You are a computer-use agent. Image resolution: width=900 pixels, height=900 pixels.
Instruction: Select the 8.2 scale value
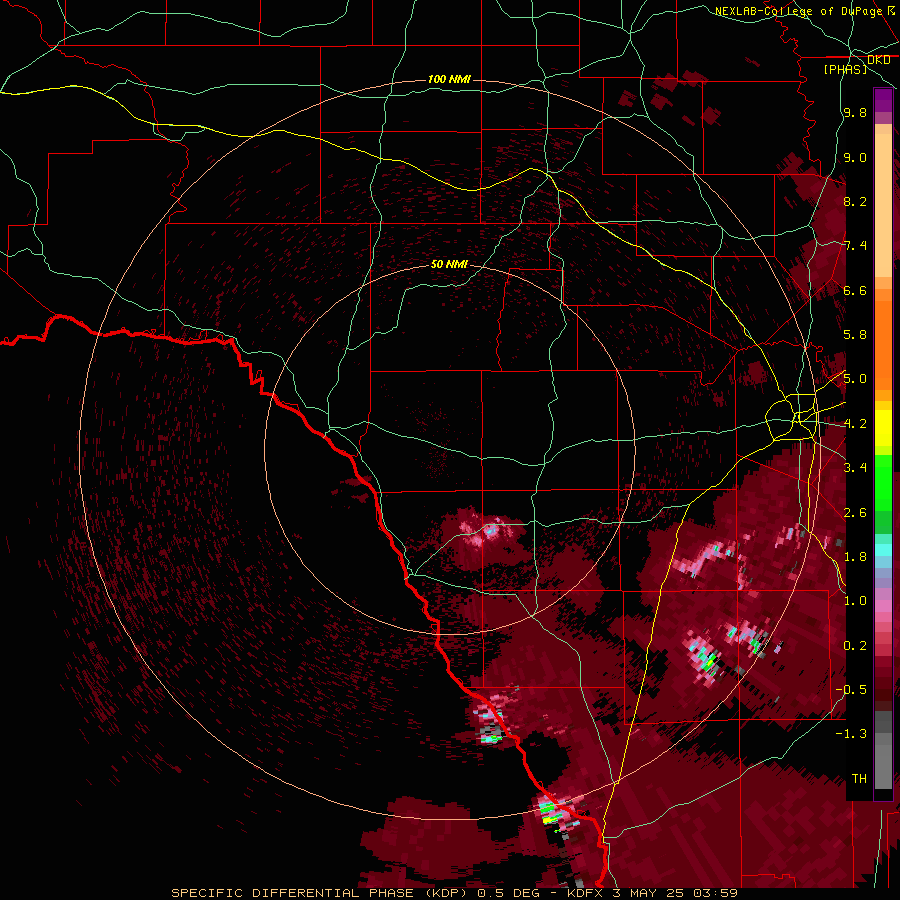point(855,201)
